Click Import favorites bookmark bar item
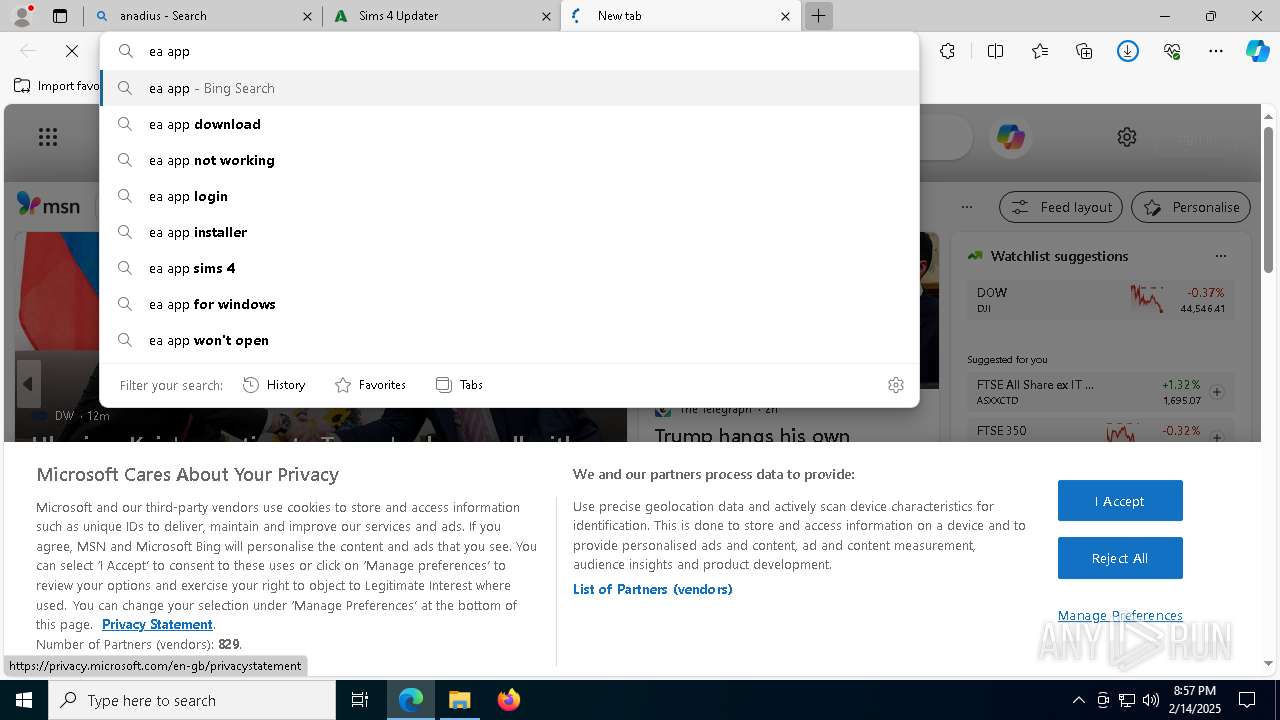1280x720 pixels. (56, 86)
